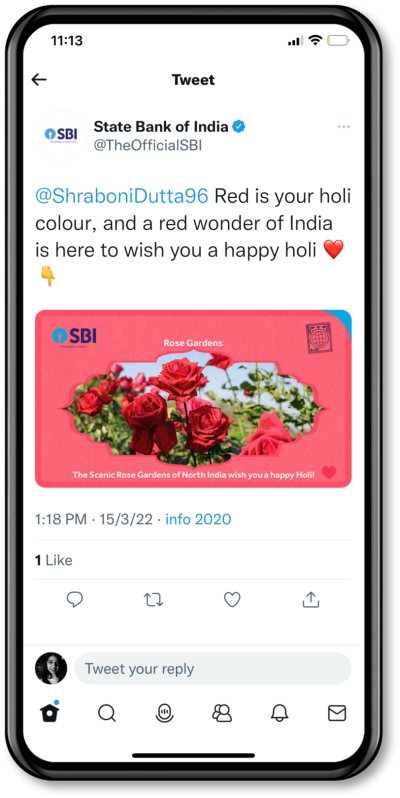Share the tweet via the upload icon

point(310,600)
